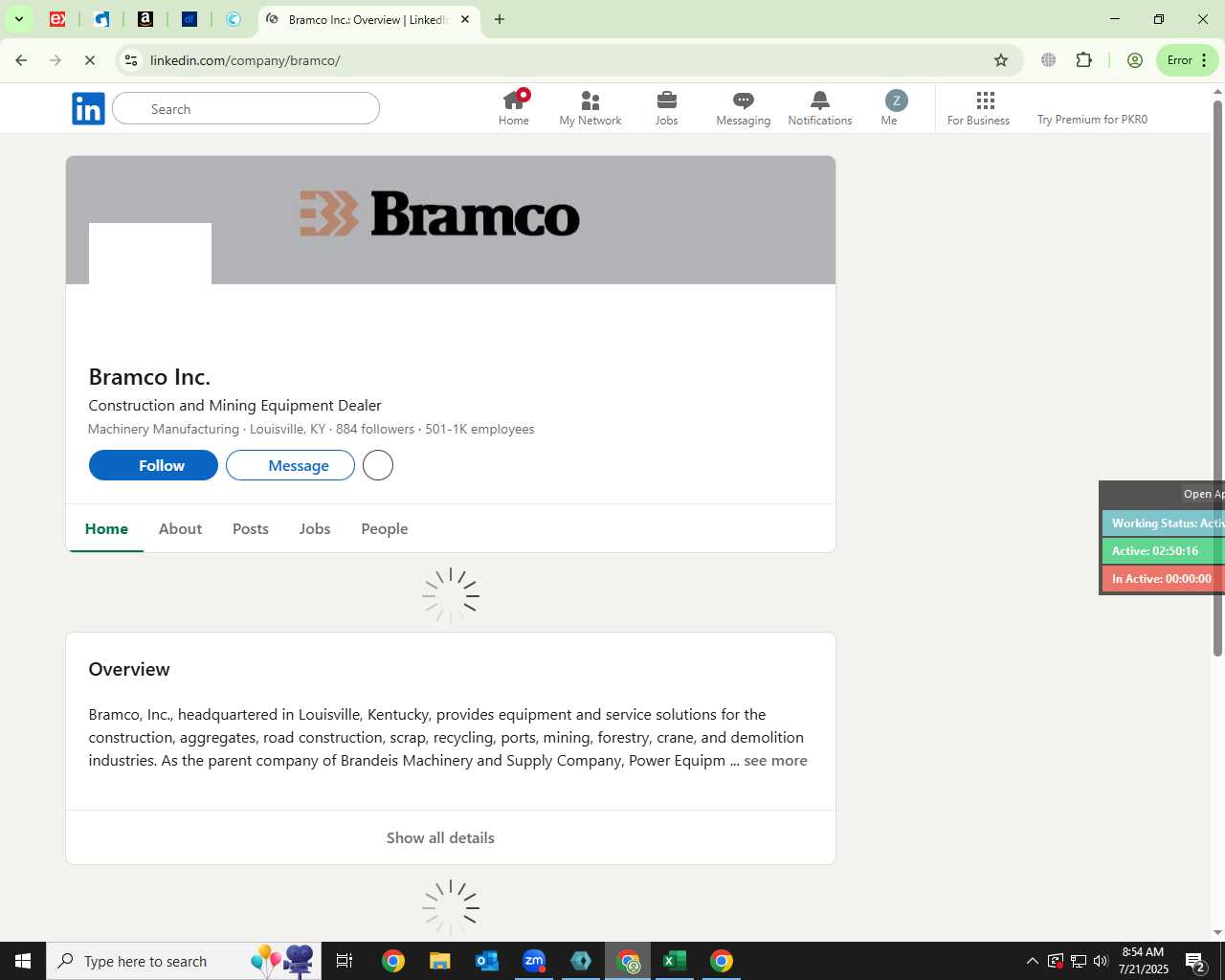
Task: Click Show all details
Action: tap(440, 837)
